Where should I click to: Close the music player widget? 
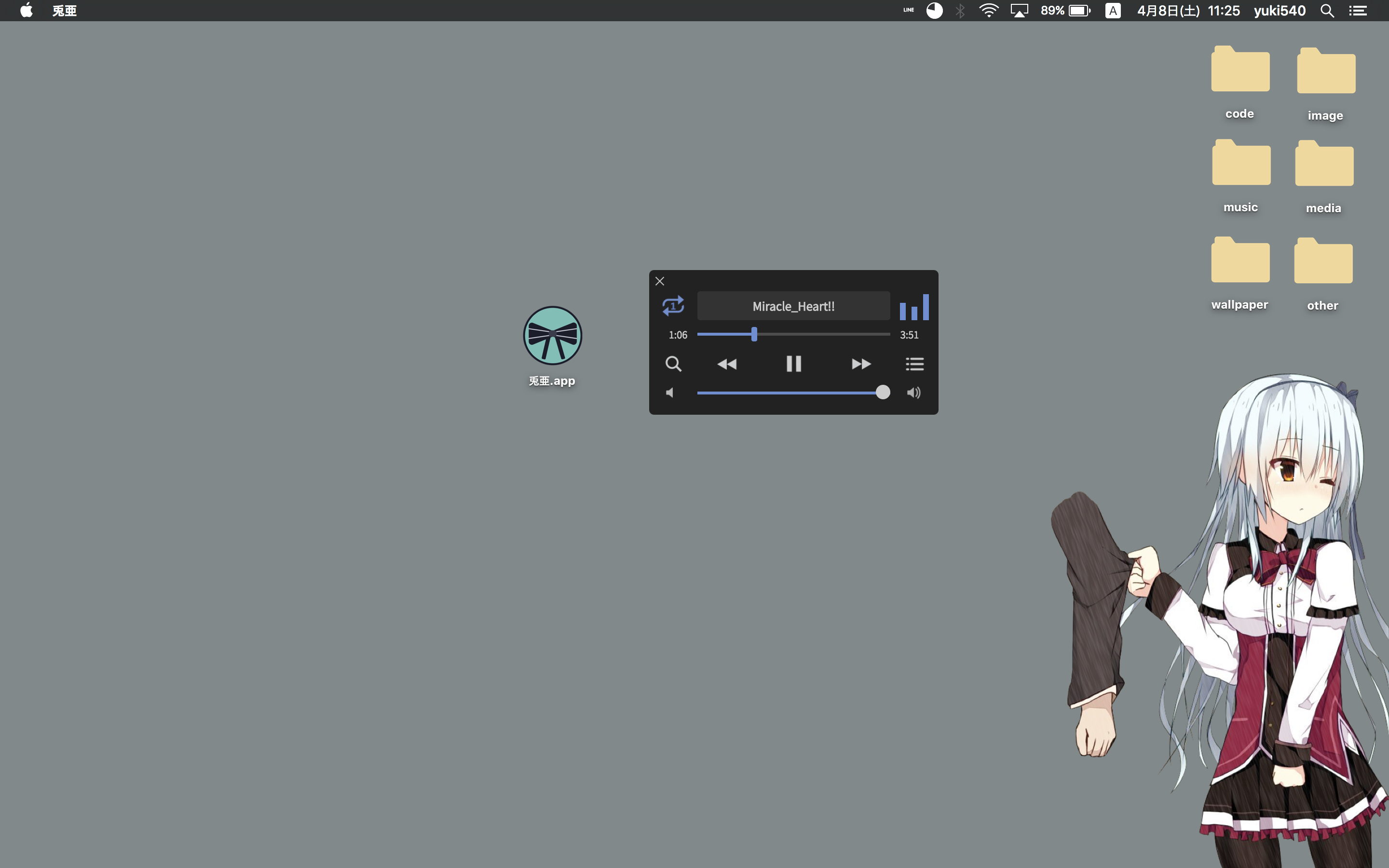click(x=659, y=281)
